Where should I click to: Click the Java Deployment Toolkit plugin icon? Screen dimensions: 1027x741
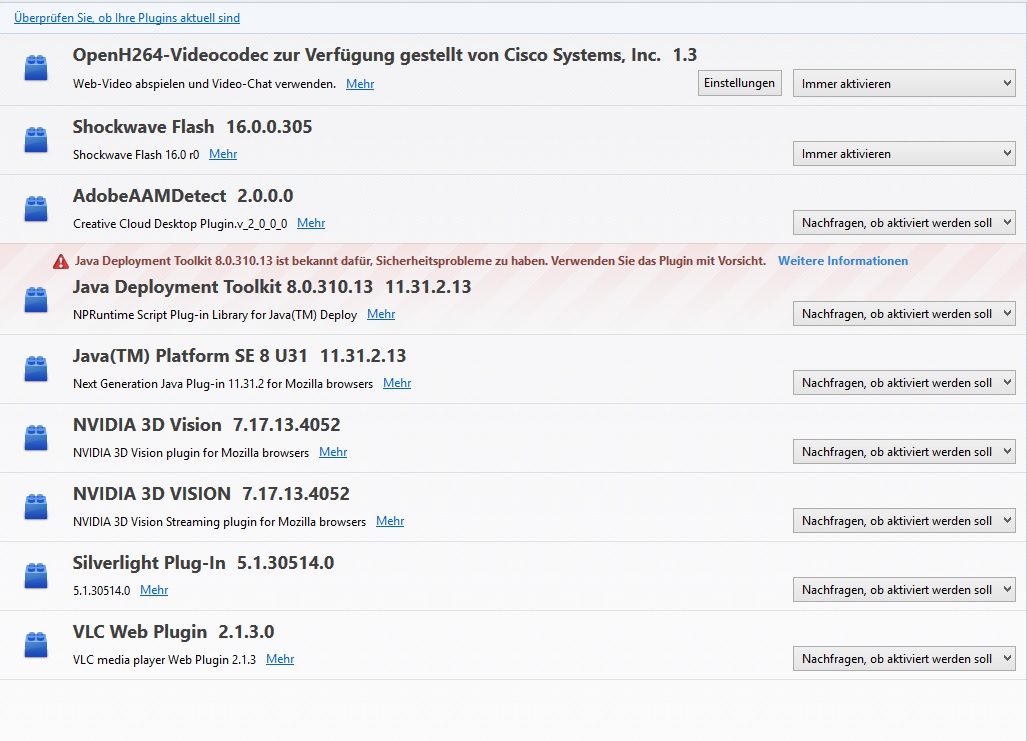click(36, 299)
